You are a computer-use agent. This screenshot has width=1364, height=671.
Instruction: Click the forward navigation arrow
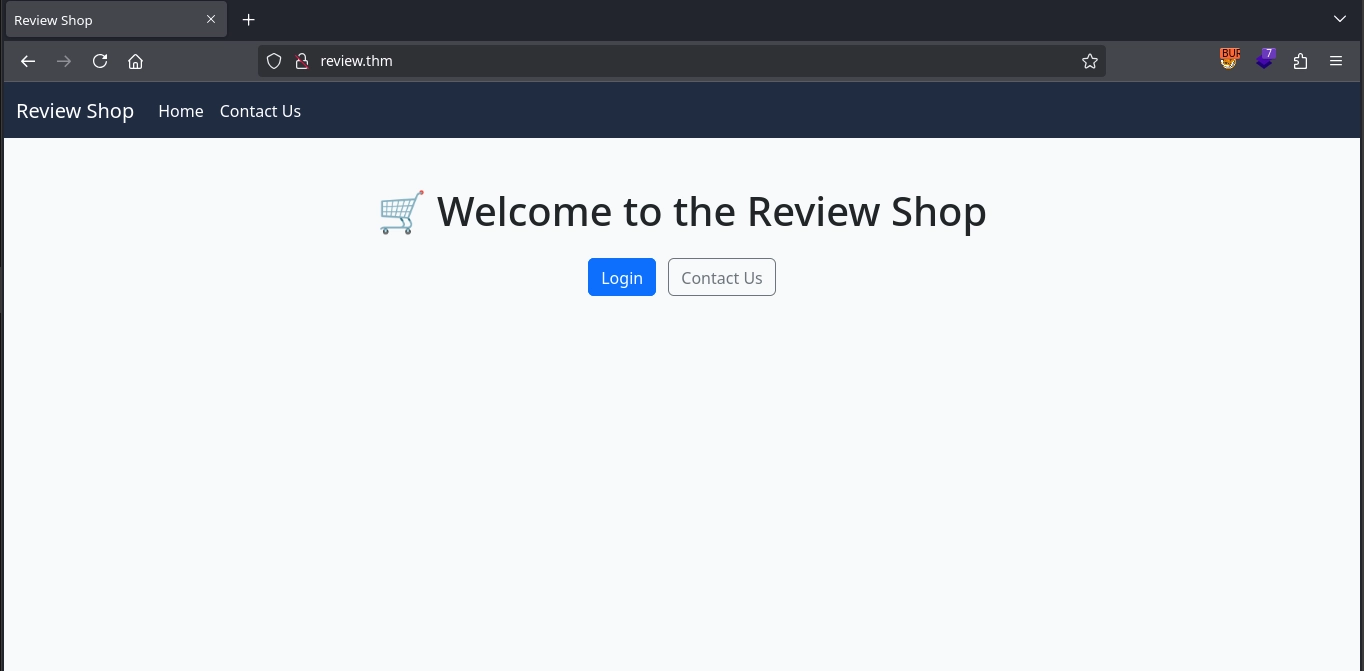point(64,61)
